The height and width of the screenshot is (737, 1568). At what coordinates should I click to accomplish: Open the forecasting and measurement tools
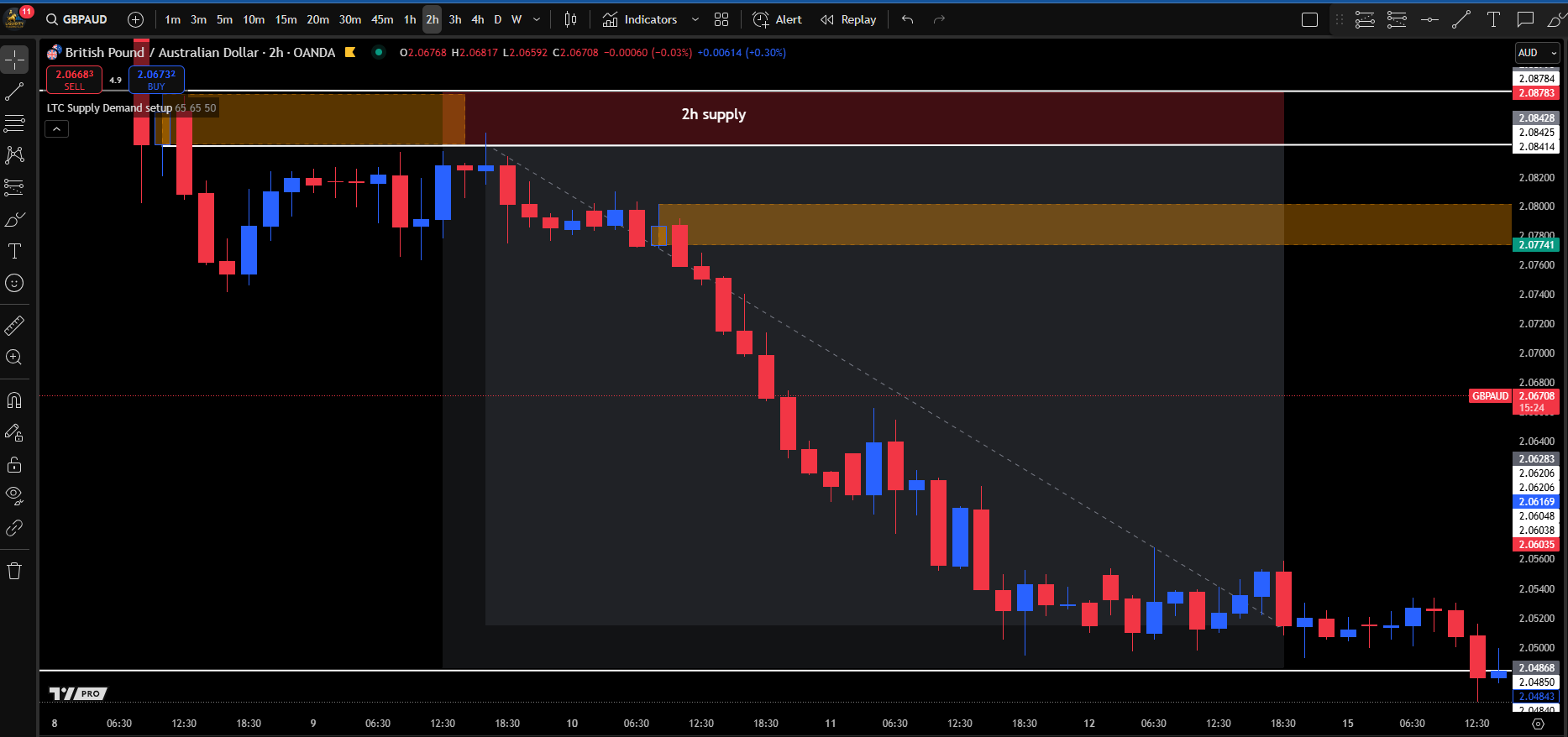coord(14,187)
